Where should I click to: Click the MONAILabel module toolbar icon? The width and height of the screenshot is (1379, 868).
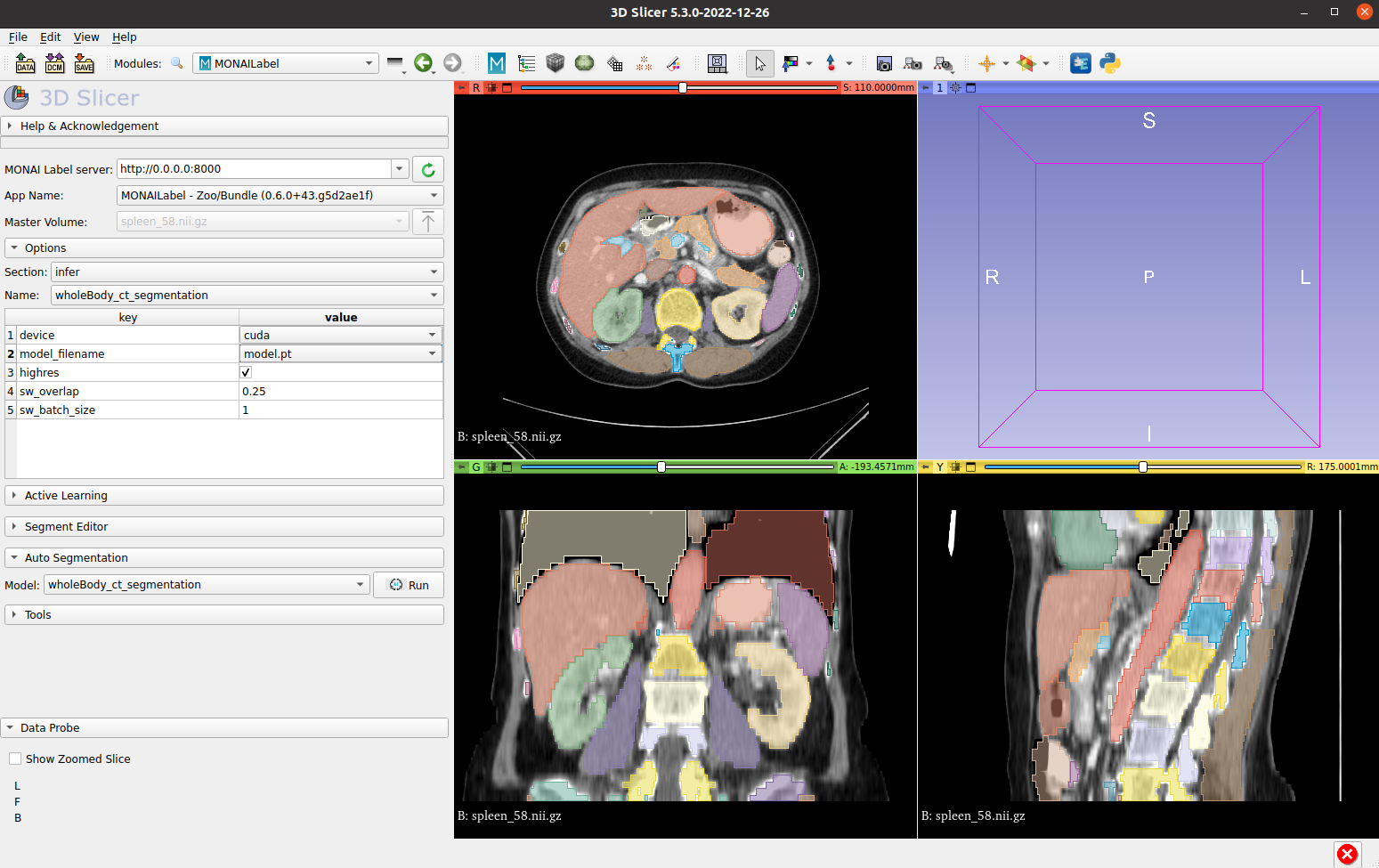point(497,63)
